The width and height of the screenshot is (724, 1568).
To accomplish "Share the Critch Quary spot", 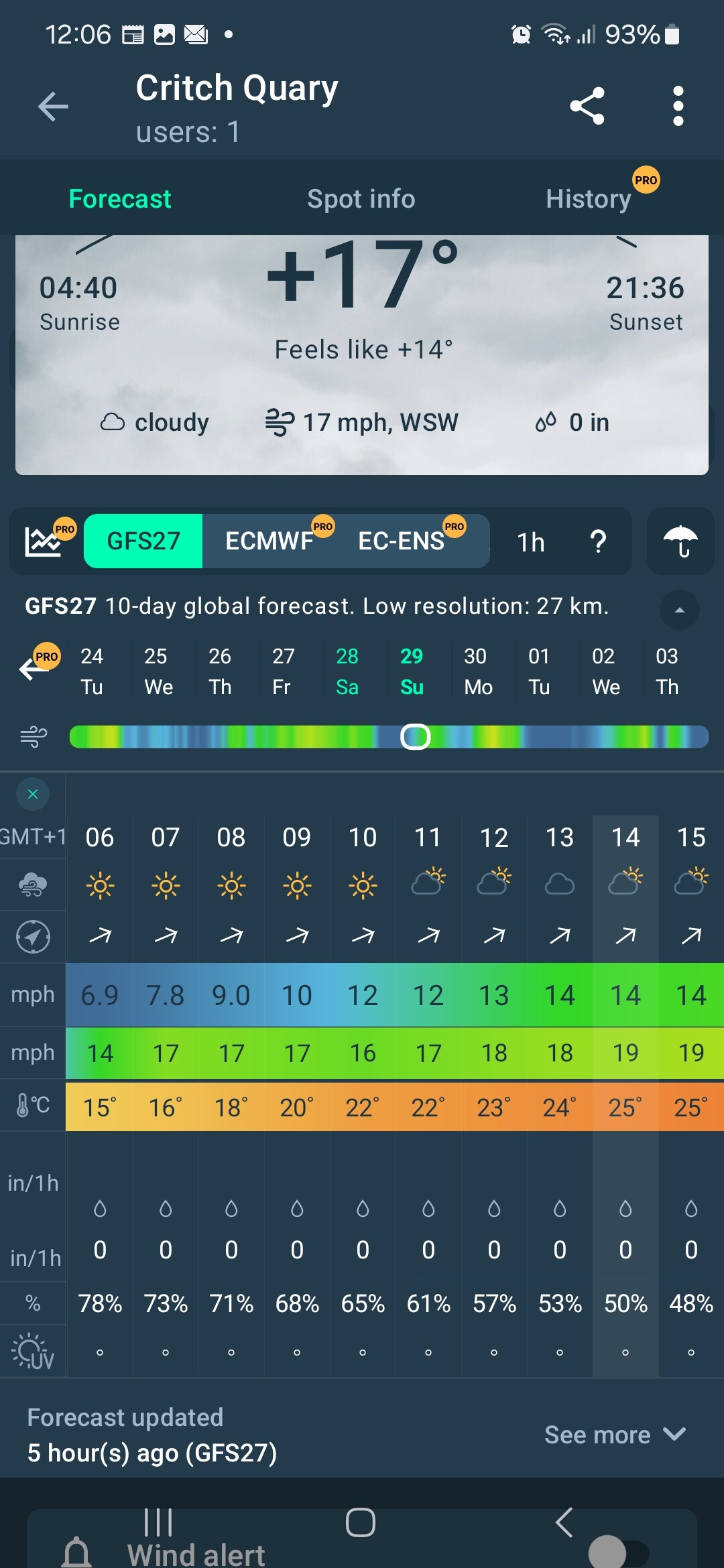I will [587, 106].
